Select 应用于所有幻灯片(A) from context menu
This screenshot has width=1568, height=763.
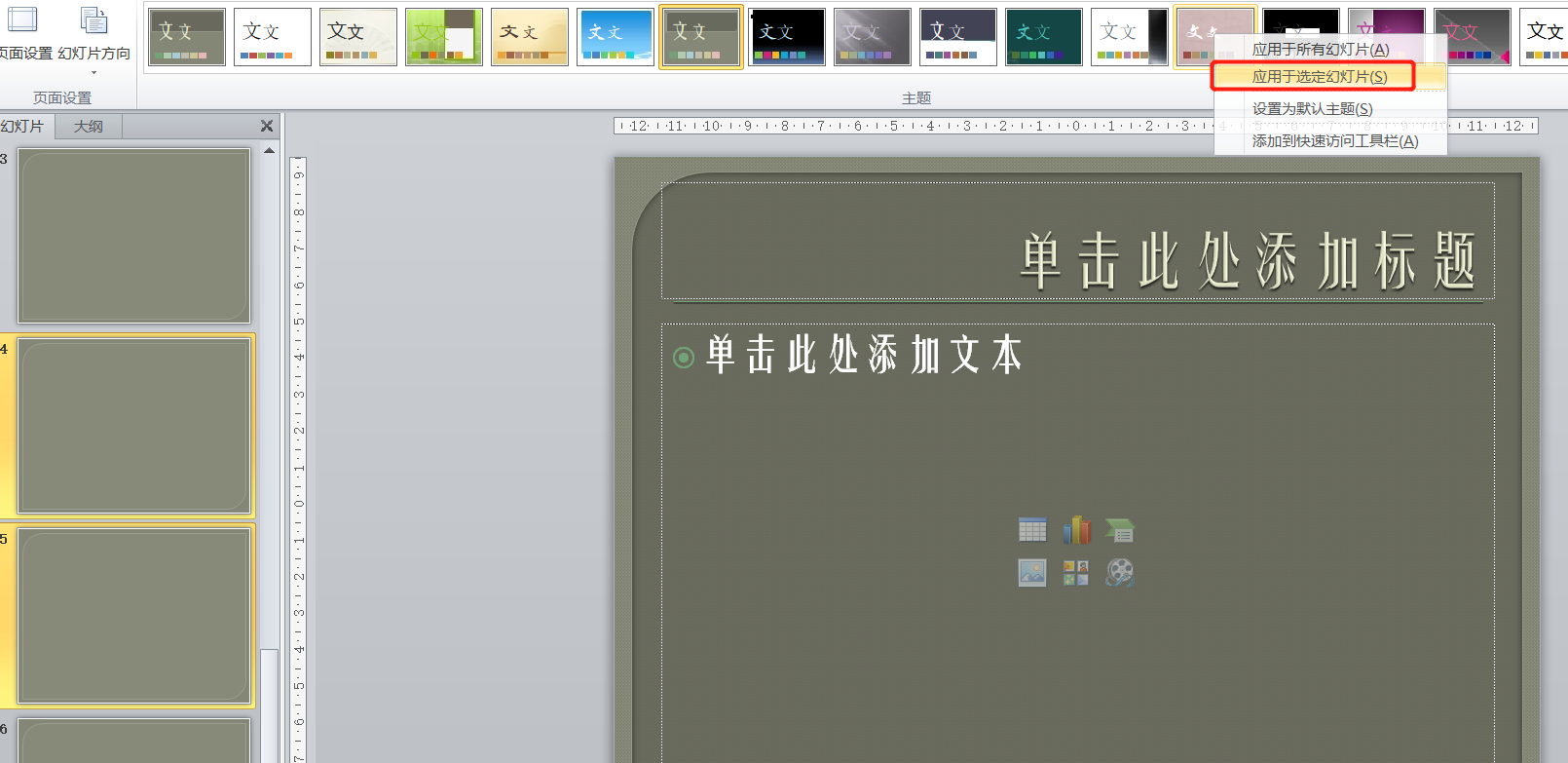(1321, 49)
